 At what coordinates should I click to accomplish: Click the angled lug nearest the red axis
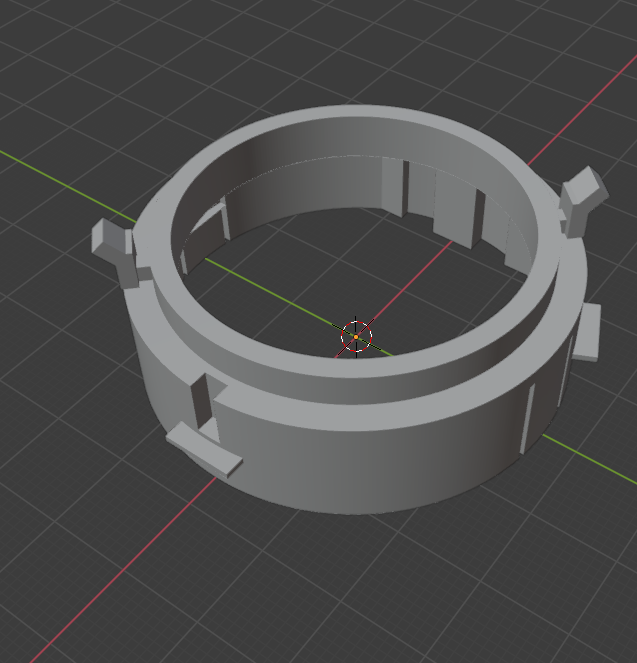(583, 200)
